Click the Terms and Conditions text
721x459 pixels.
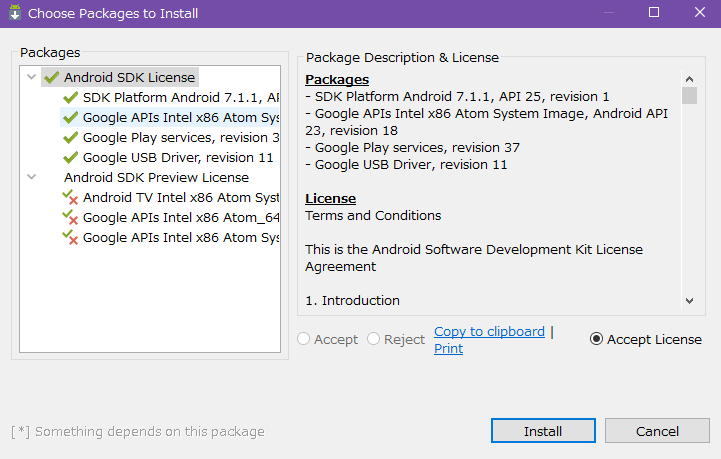tap(373, 215)
